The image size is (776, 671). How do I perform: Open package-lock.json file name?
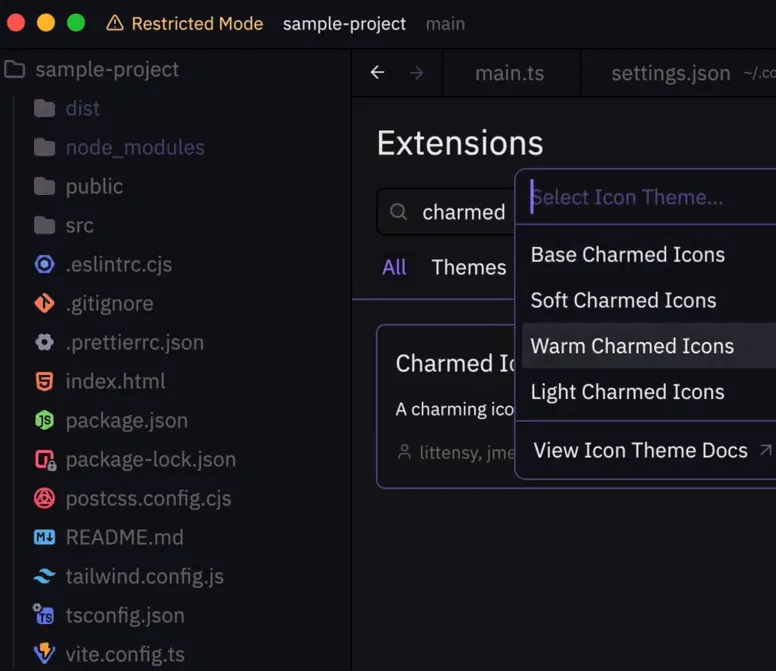coord(150,460)
